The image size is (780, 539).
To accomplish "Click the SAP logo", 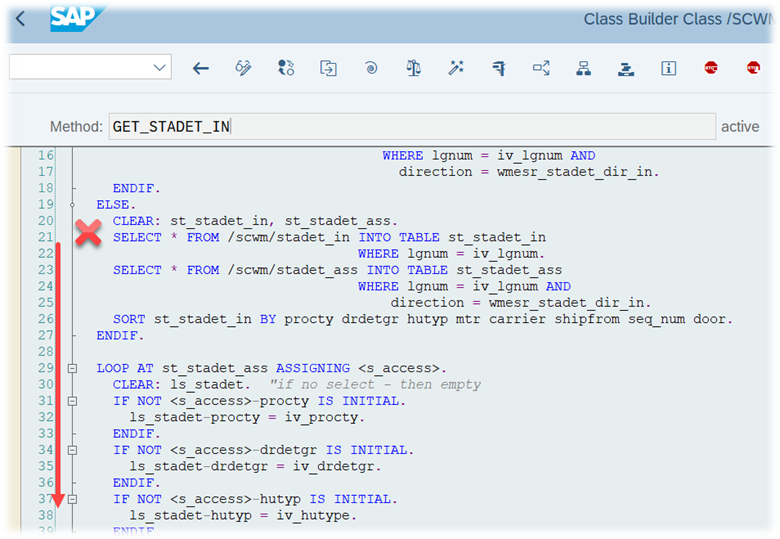I will [78, 19].
